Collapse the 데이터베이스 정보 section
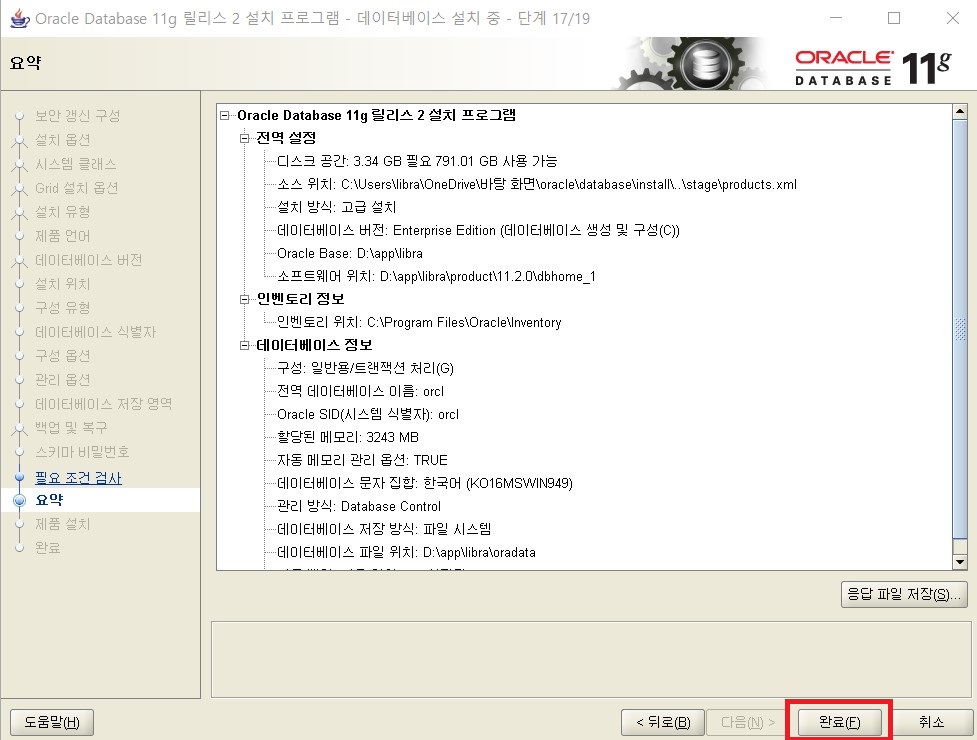 pos(245,346)
